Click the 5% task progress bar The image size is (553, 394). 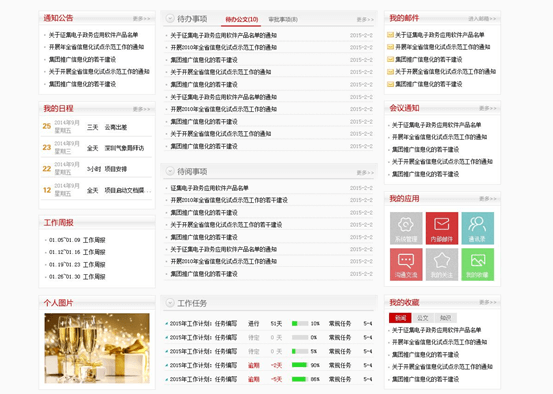pos(300,351)
